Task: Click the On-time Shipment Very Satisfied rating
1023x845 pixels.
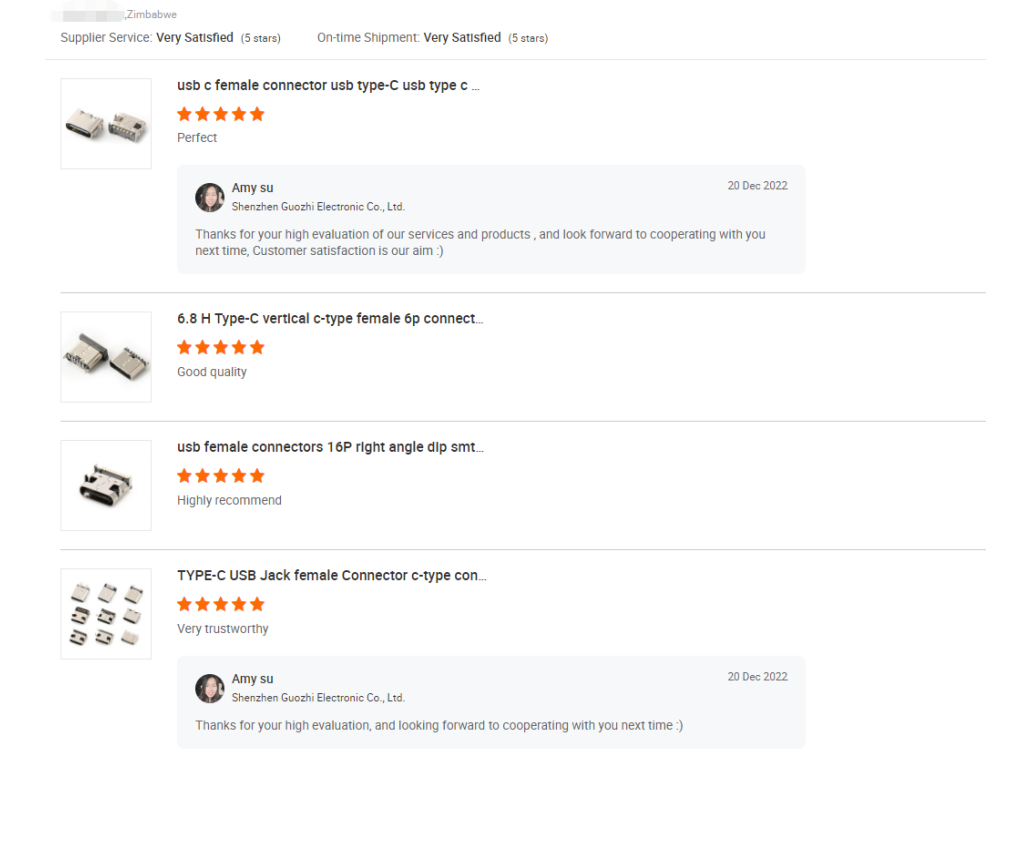Action: pyautogui.click(x=462, y=38)
